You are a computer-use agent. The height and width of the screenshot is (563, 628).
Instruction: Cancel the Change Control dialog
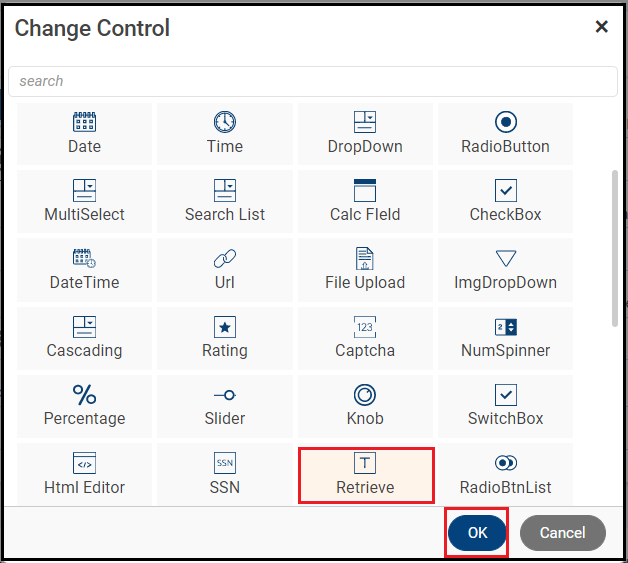coord(562,533)
